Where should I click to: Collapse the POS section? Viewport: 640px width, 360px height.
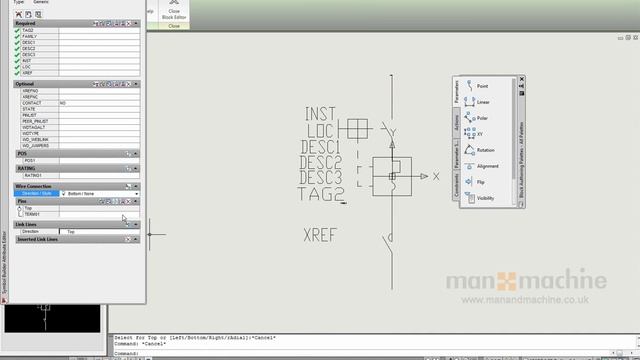[x=136, y=153]
